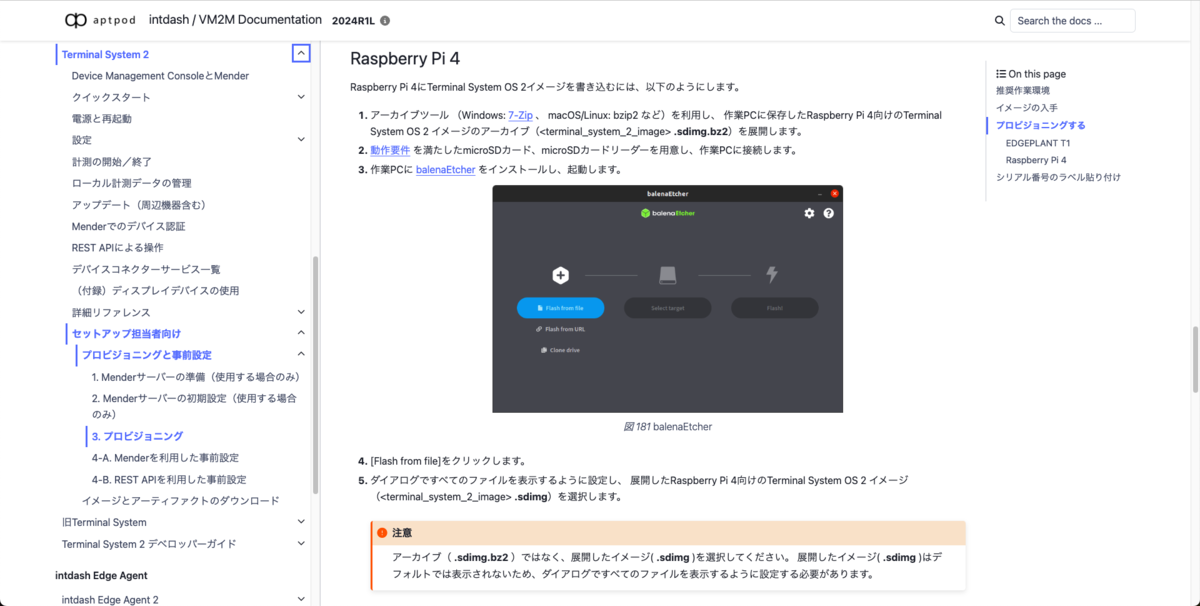This screenshot has width=1200, height=606.
Task: Open the version info icon beside 2024R1L
Action: pos(385,20)
